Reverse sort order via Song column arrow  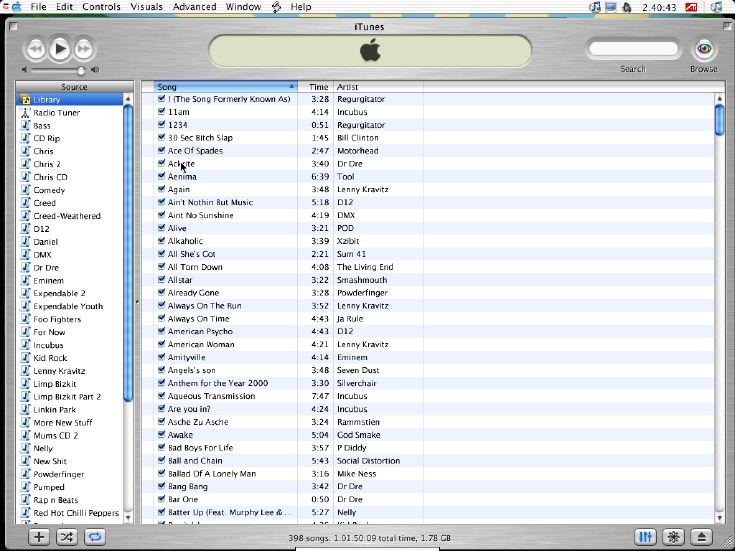tap(292, 86)
